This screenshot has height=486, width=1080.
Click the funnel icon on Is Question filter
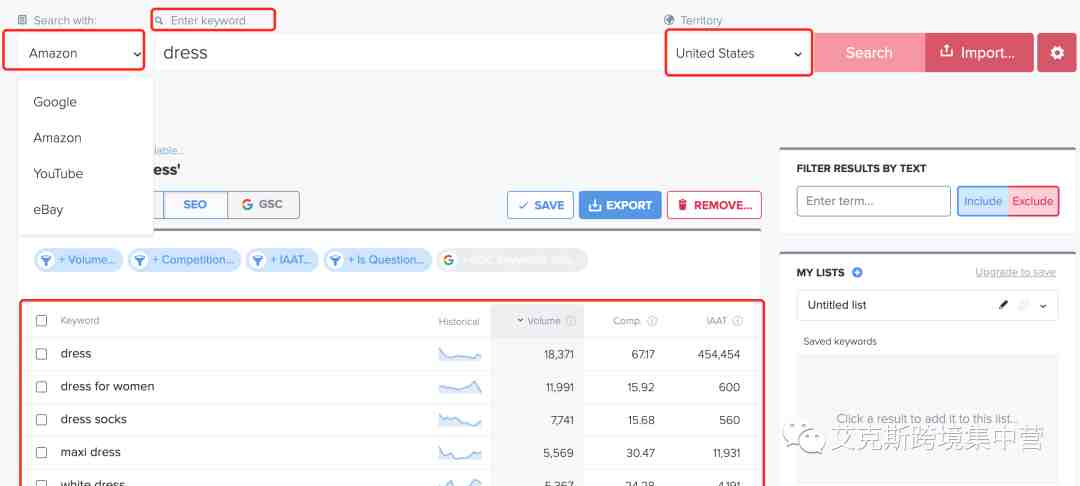click(x=335, y=260)
